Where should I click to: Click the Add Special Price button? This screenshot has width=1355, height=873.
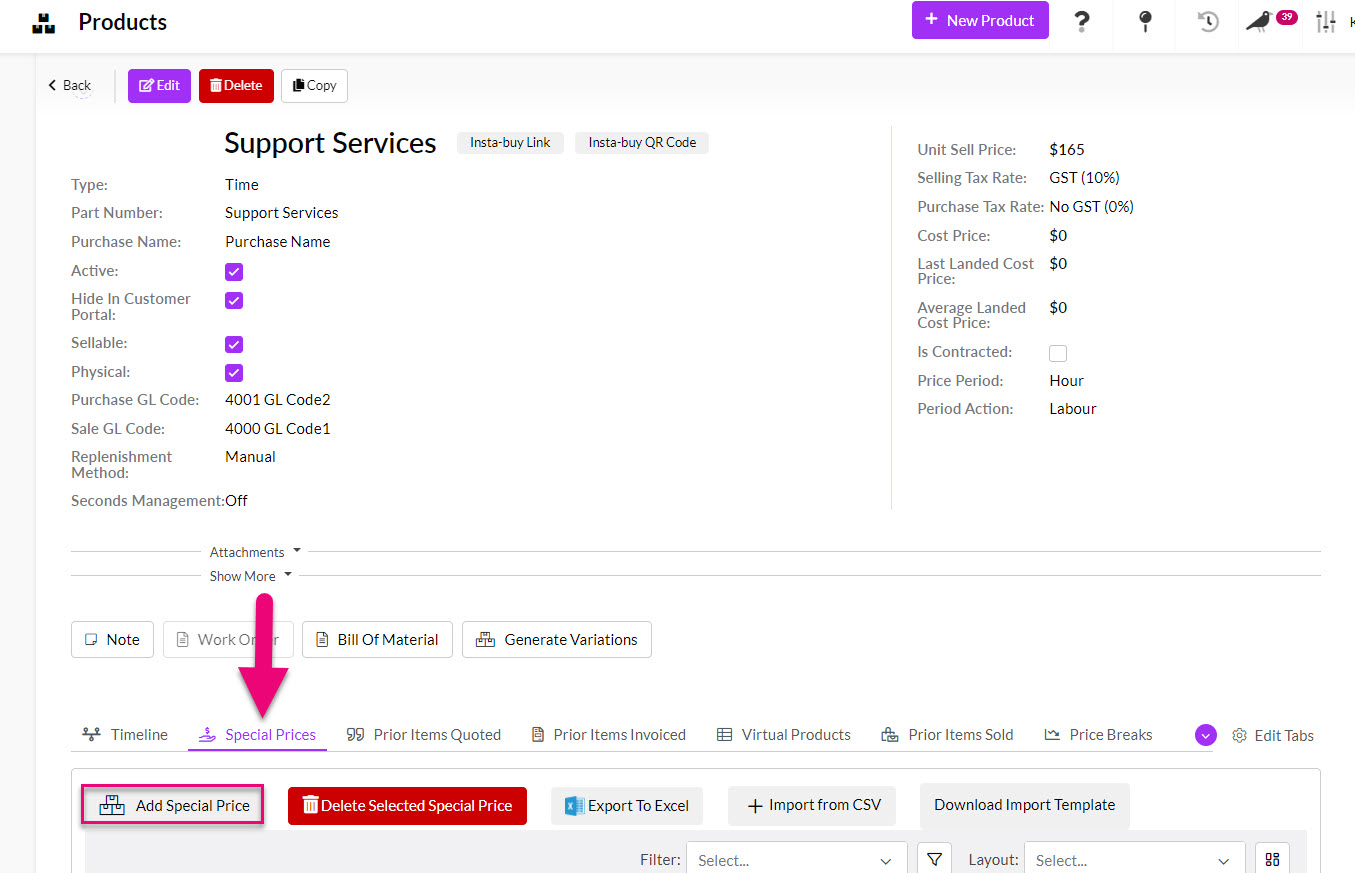pos(173,805)
